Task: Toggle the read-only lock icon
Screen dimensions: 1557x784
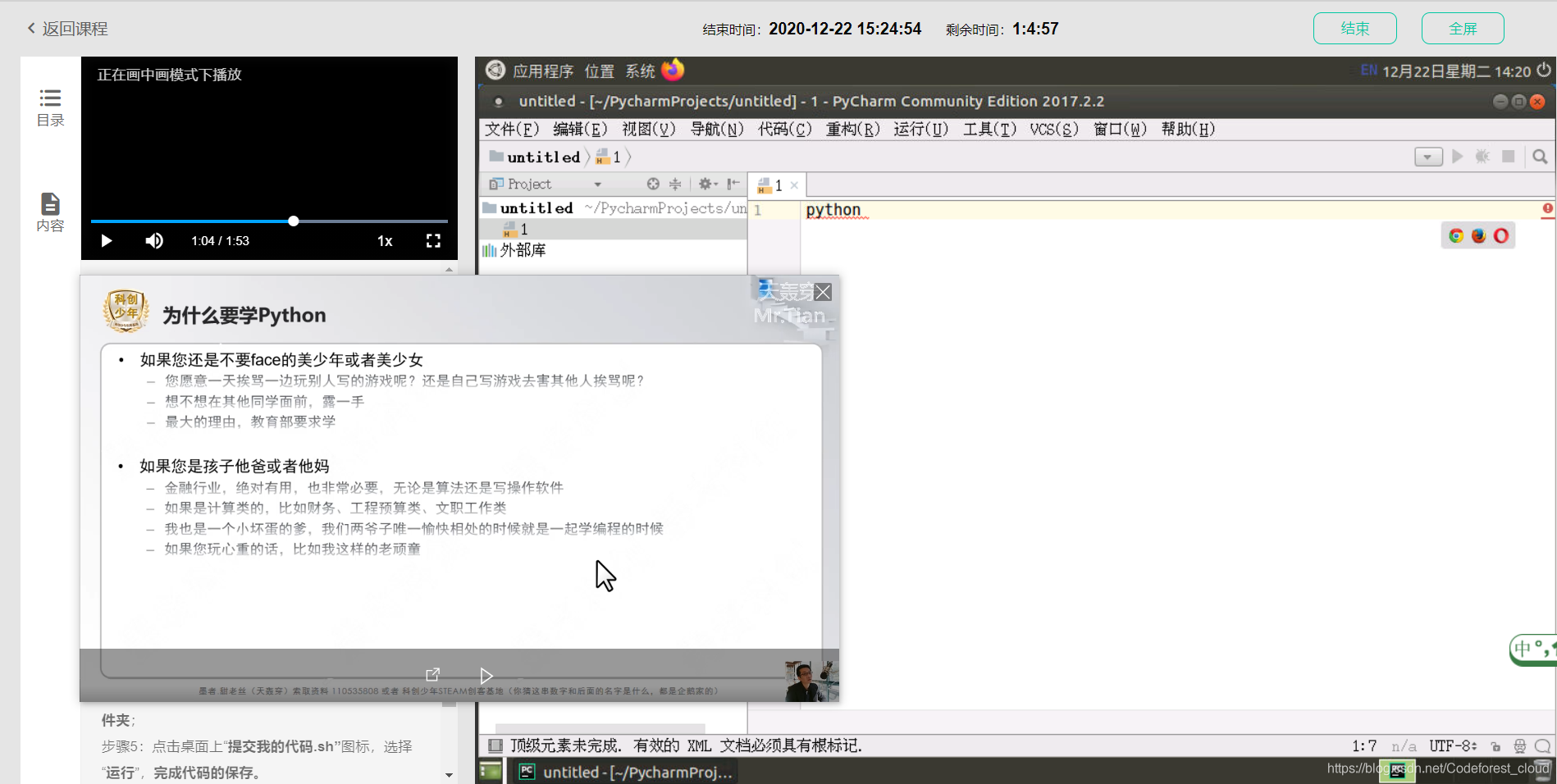Action: click(1495, 746)
